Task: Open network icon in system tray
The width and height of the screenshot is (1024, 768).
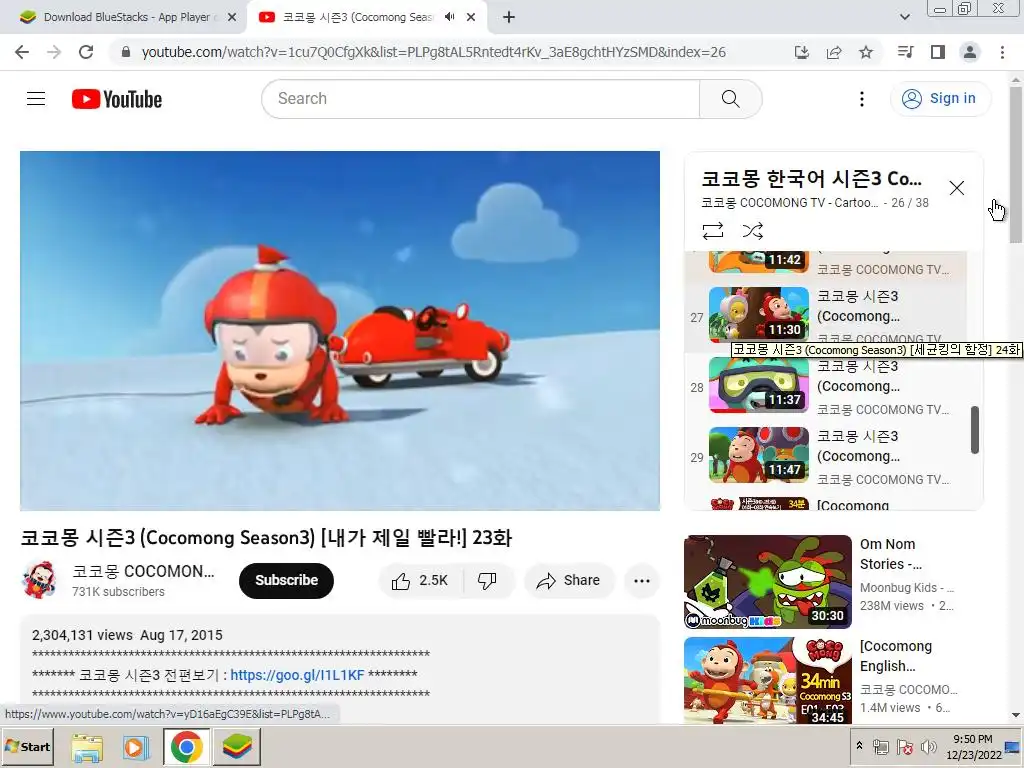Action: [x=881, y=747]
